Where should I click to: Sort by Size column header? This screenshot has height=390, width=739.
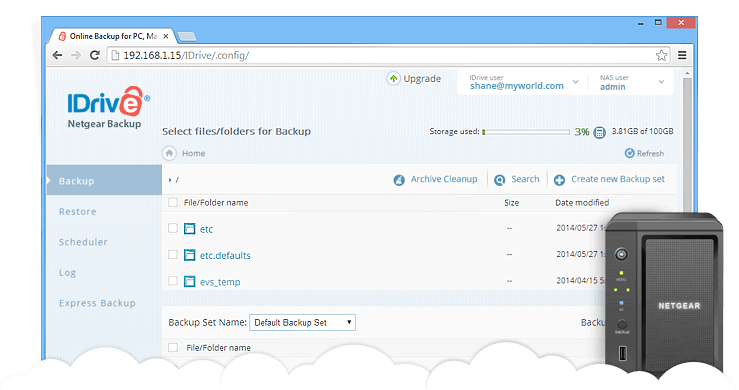tap(511, 203)
